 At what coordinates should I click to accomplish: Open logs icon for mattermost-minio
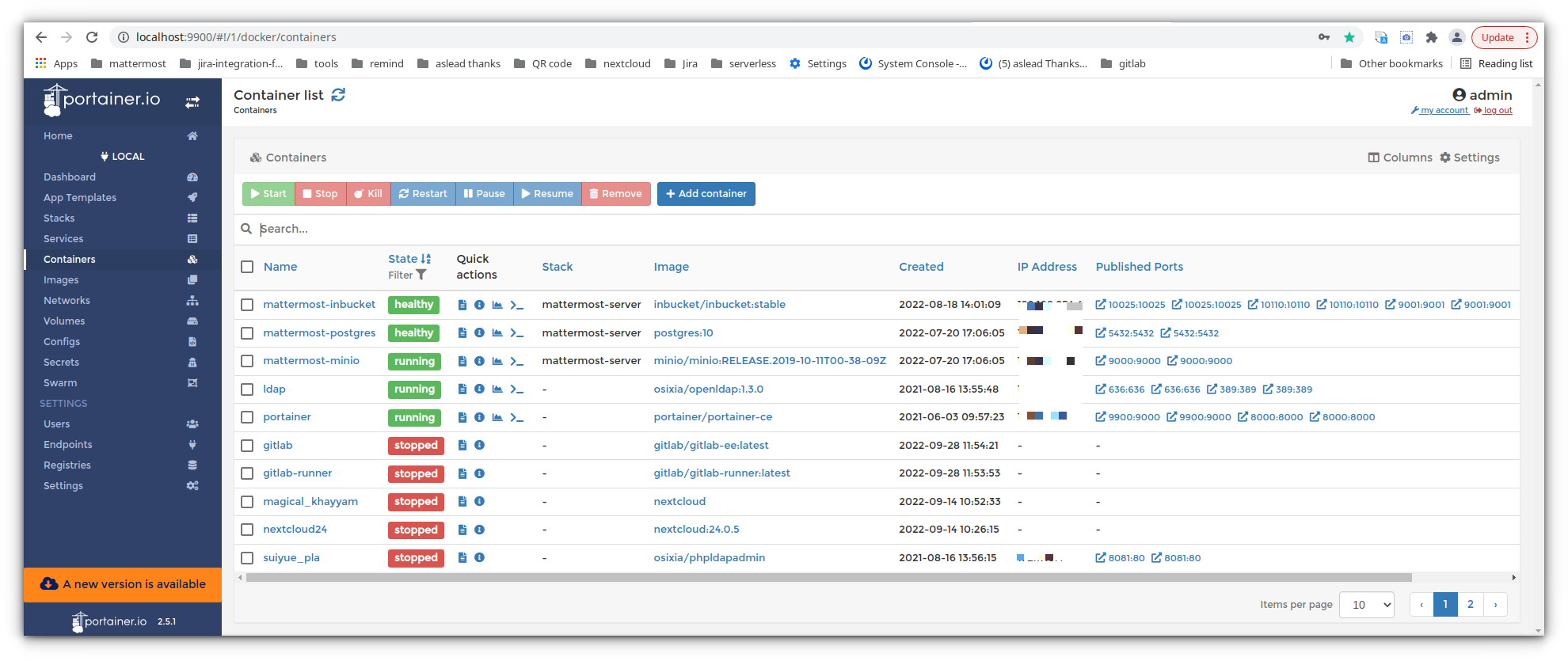point(462,361)
